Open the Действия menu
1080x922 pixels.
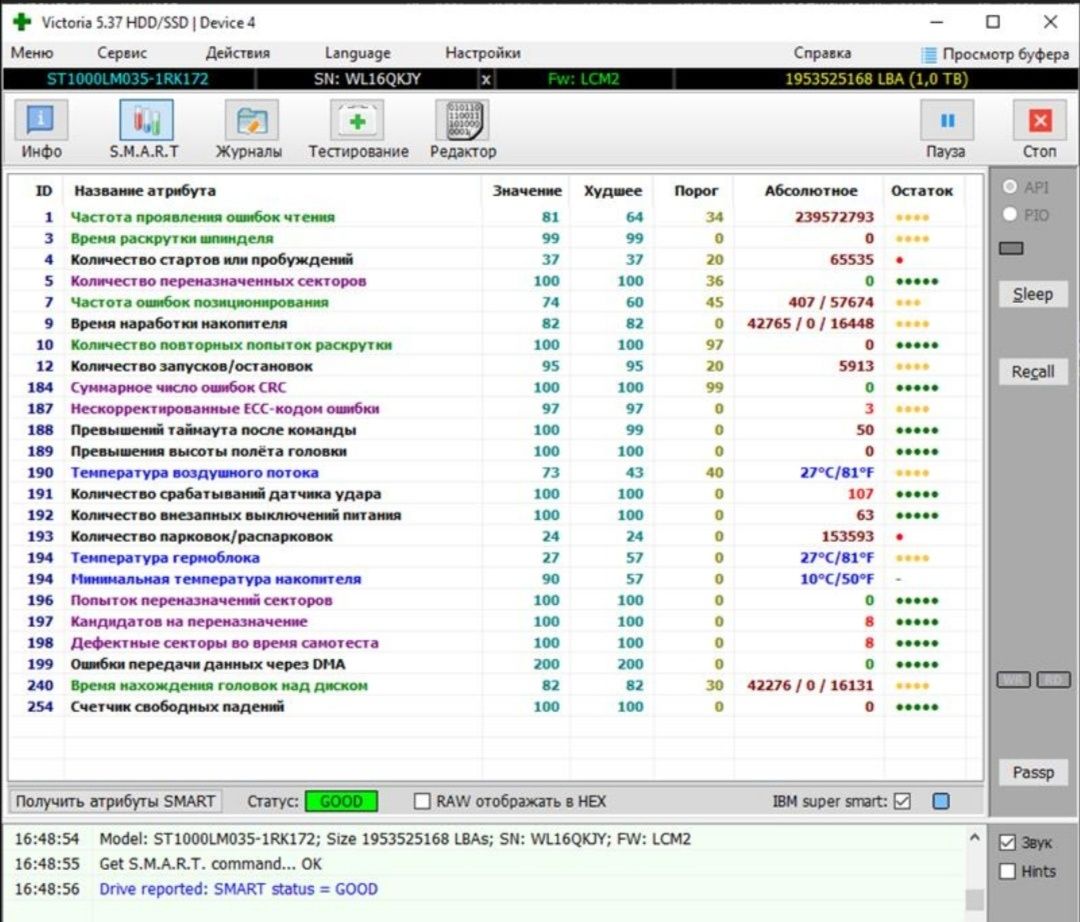[238, 53]
